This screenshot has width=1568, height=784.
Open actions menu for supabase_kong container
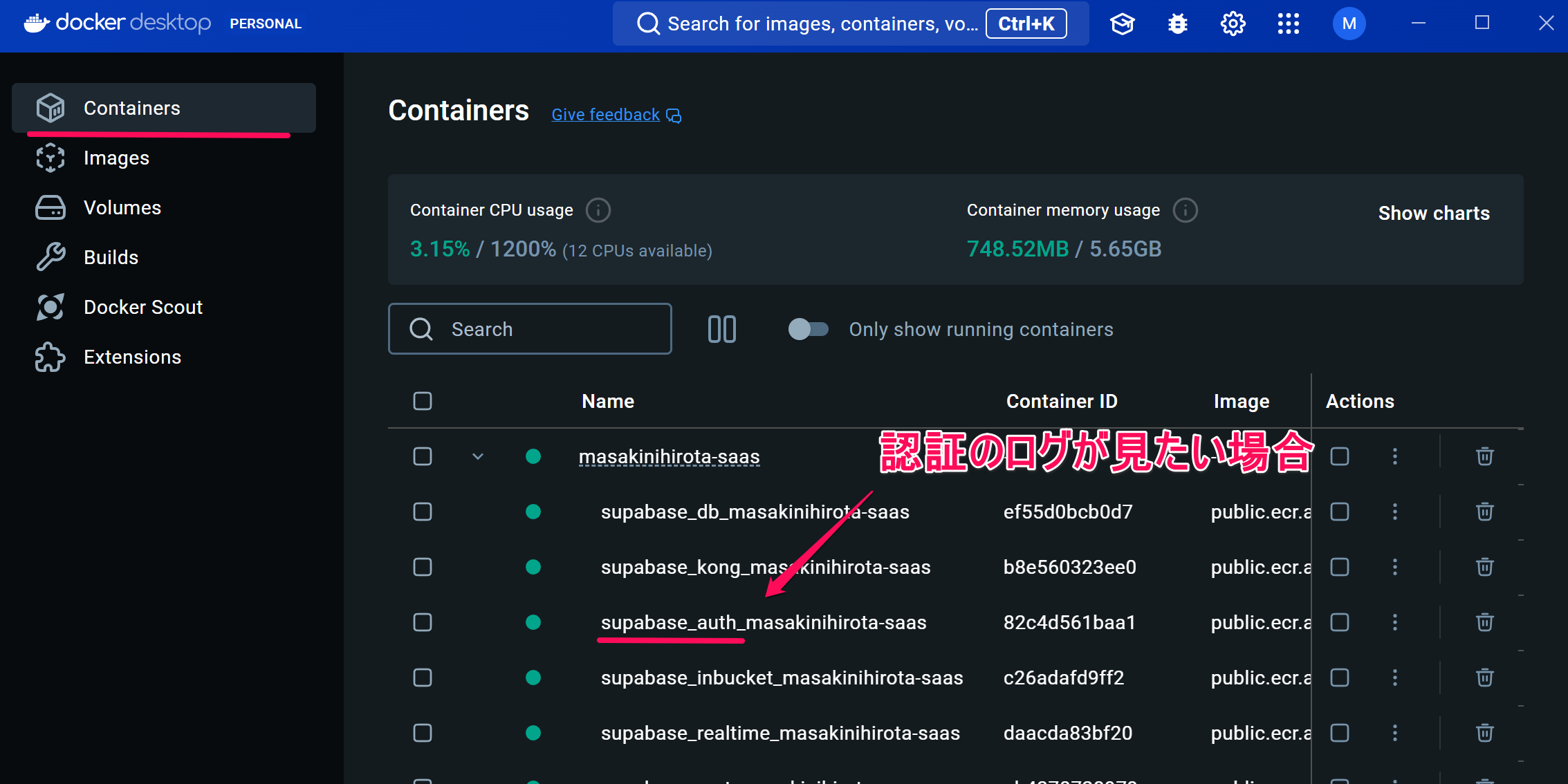(1394, 567)
